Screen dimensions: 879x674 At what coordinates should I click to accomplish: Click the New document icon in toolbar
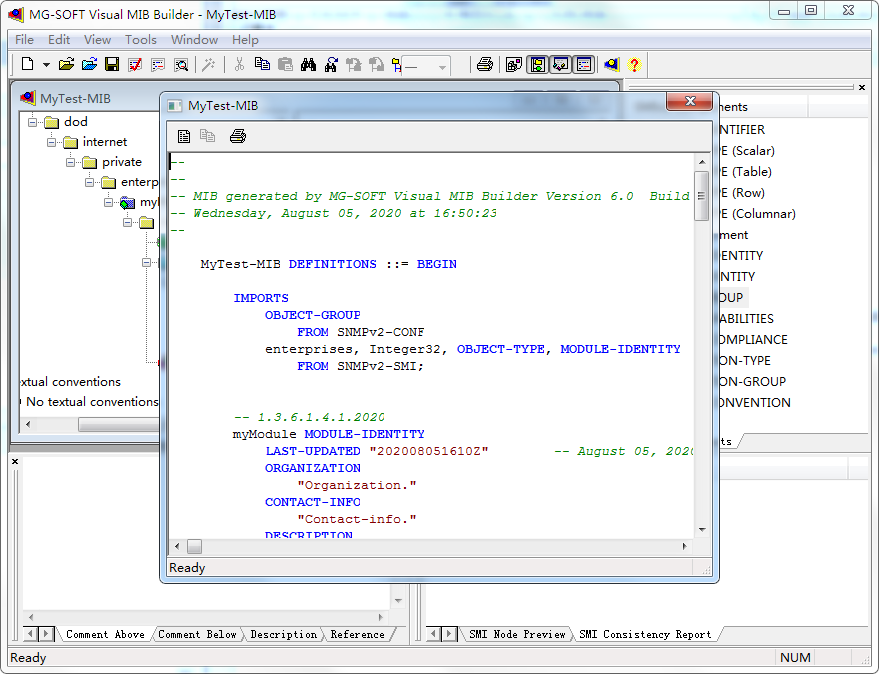click(27, 65)
